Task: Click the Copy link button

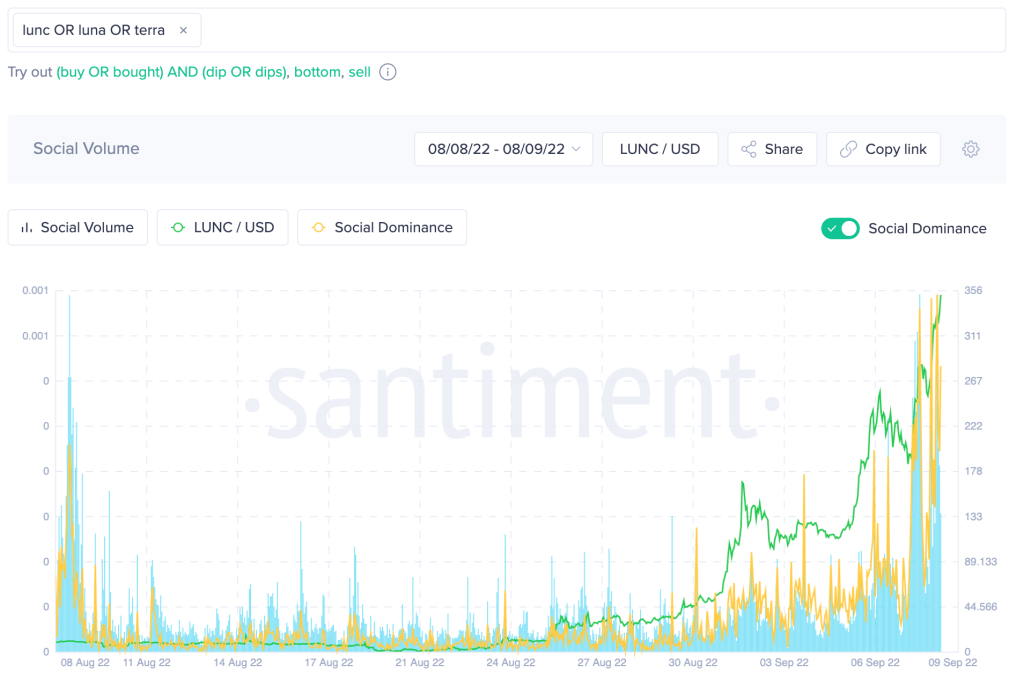Action: tap(883, 149)
